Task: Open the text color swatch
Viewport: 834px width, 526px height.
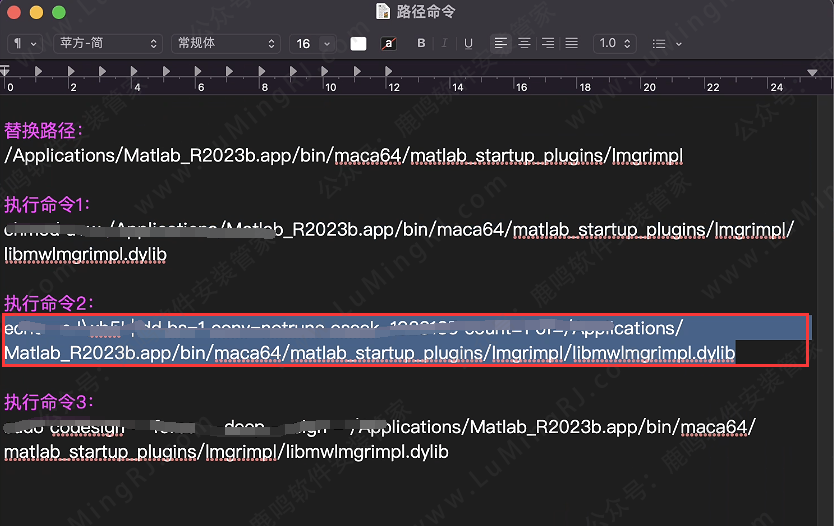Action: pos(358,43)
